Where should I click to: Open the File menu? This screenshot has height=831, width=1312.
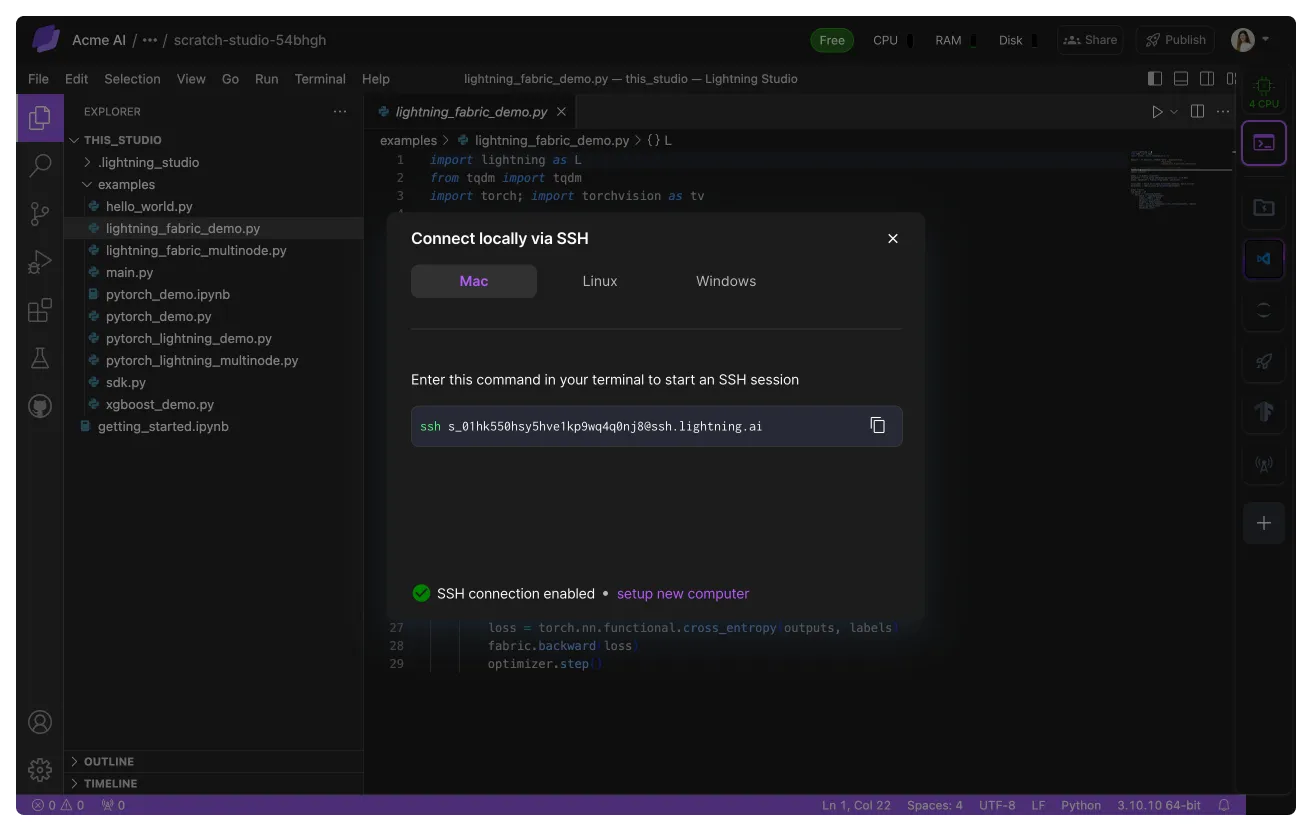pyautogui.click(x=38, y=79)
